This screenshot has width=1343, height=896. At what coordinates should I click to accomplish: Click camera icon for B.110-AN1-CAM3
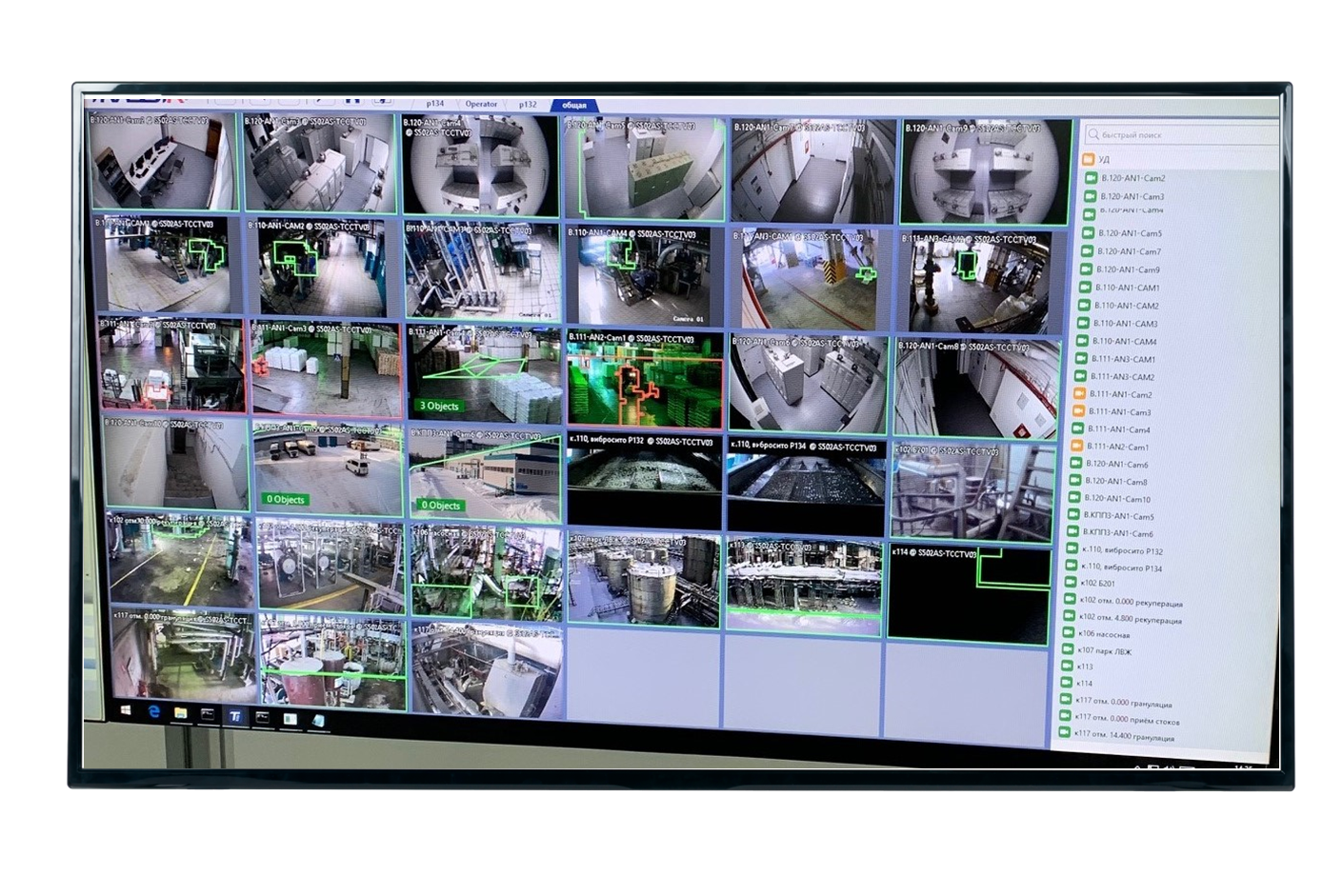pos(1083,324)
